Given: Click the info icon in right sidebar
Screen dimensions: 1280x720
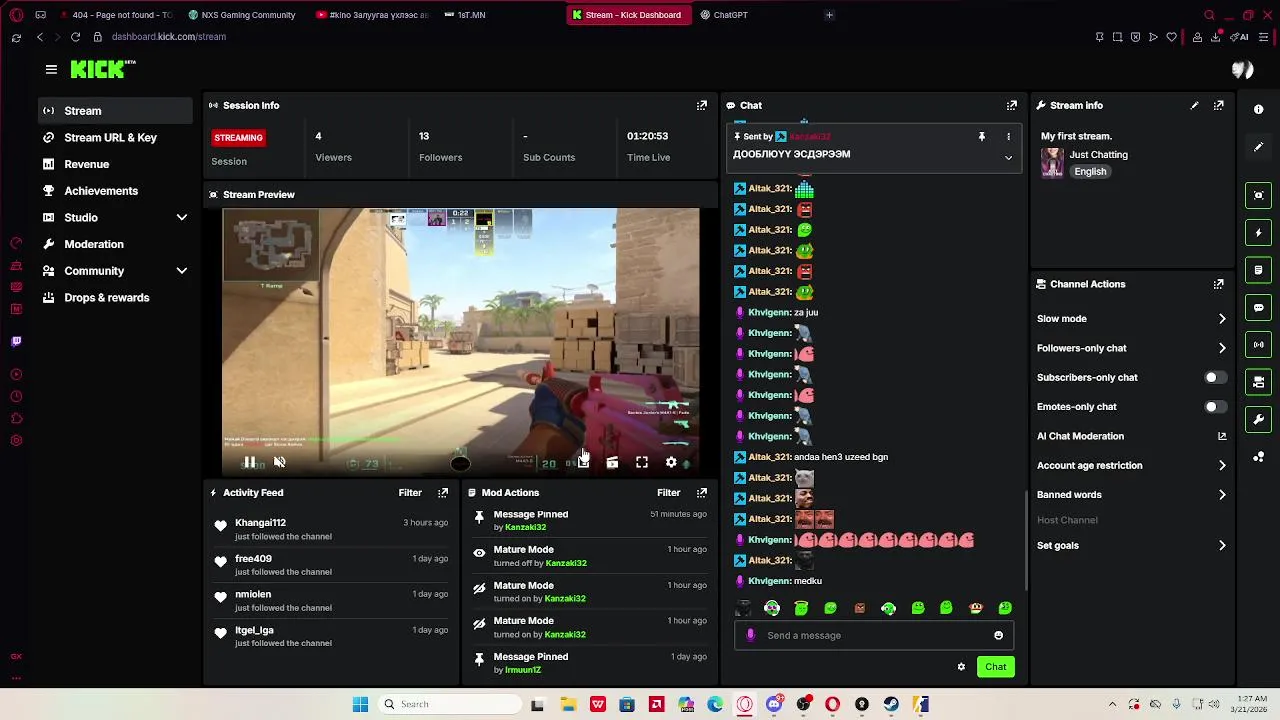Looking at the screenshot, I should [x=1258, y=109].
